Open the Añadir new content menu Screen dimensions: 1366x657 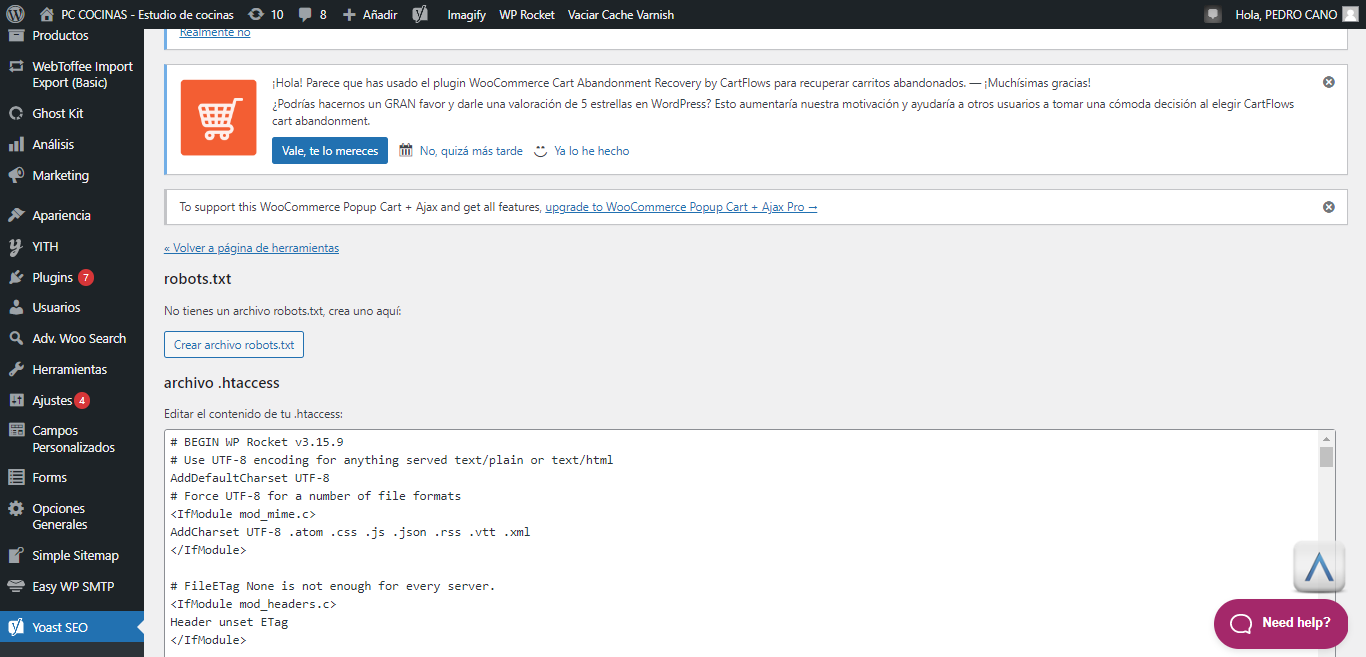click(370, 14)
